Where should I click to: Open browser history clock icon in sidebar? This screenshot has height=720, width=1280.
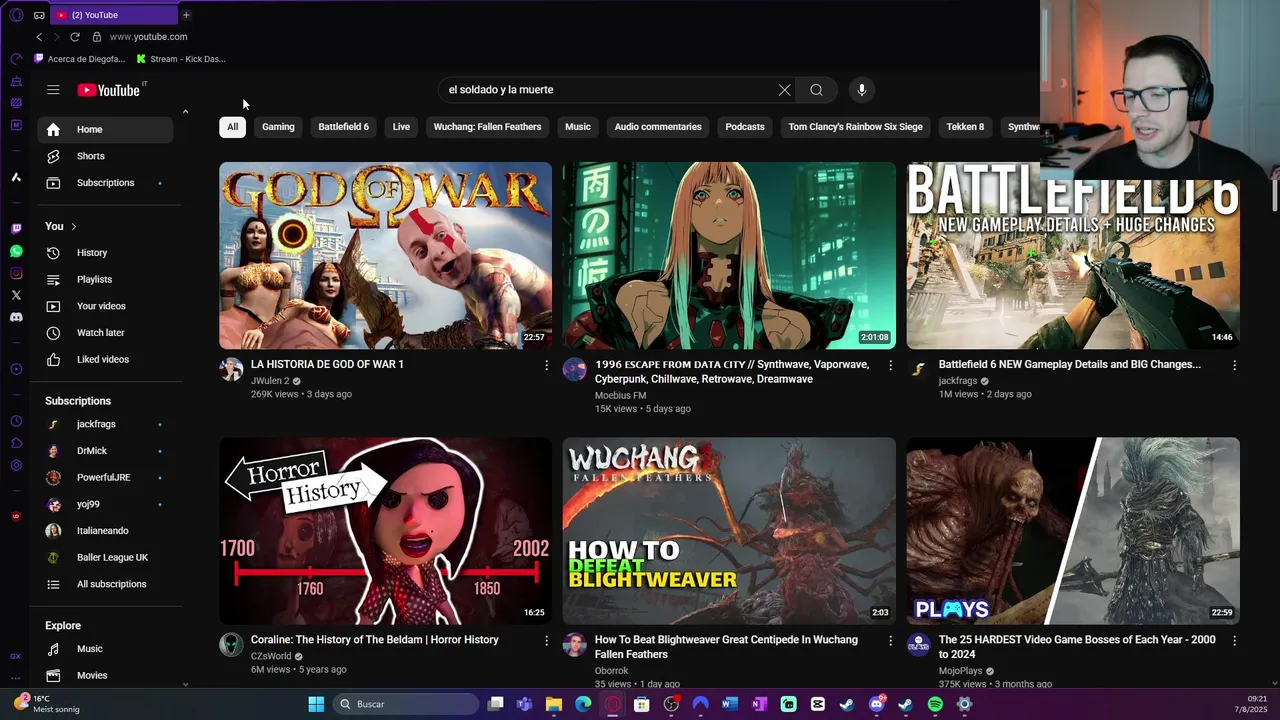point(16,421)
